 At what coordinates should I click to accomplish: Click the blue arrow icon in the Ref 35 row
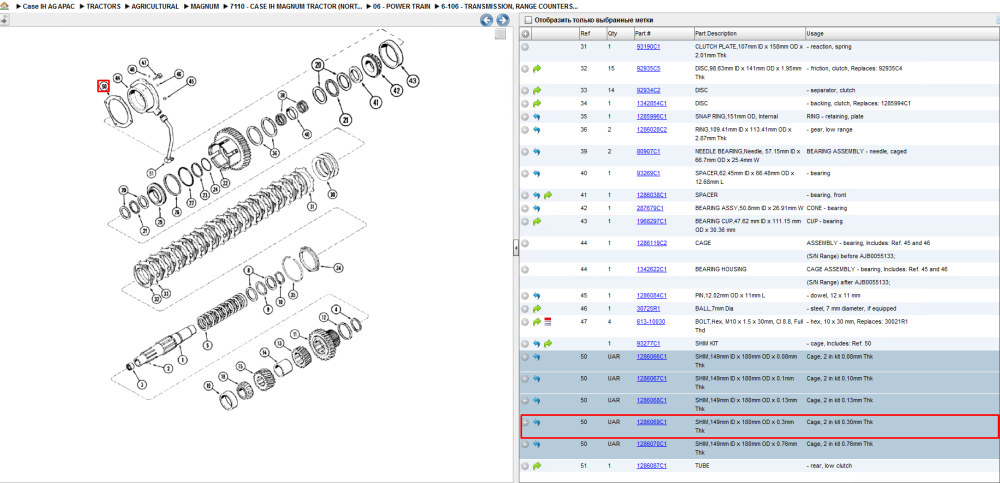tap(537, 117)
